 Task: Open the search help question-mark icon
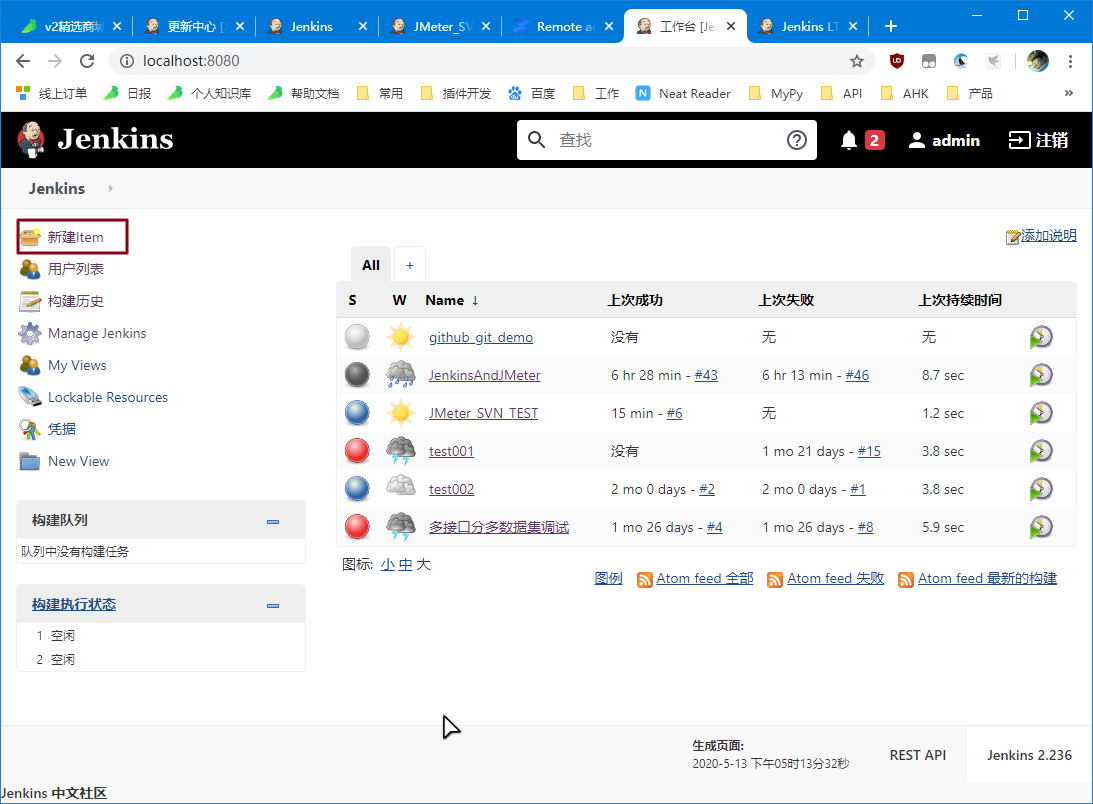point(797,140)
